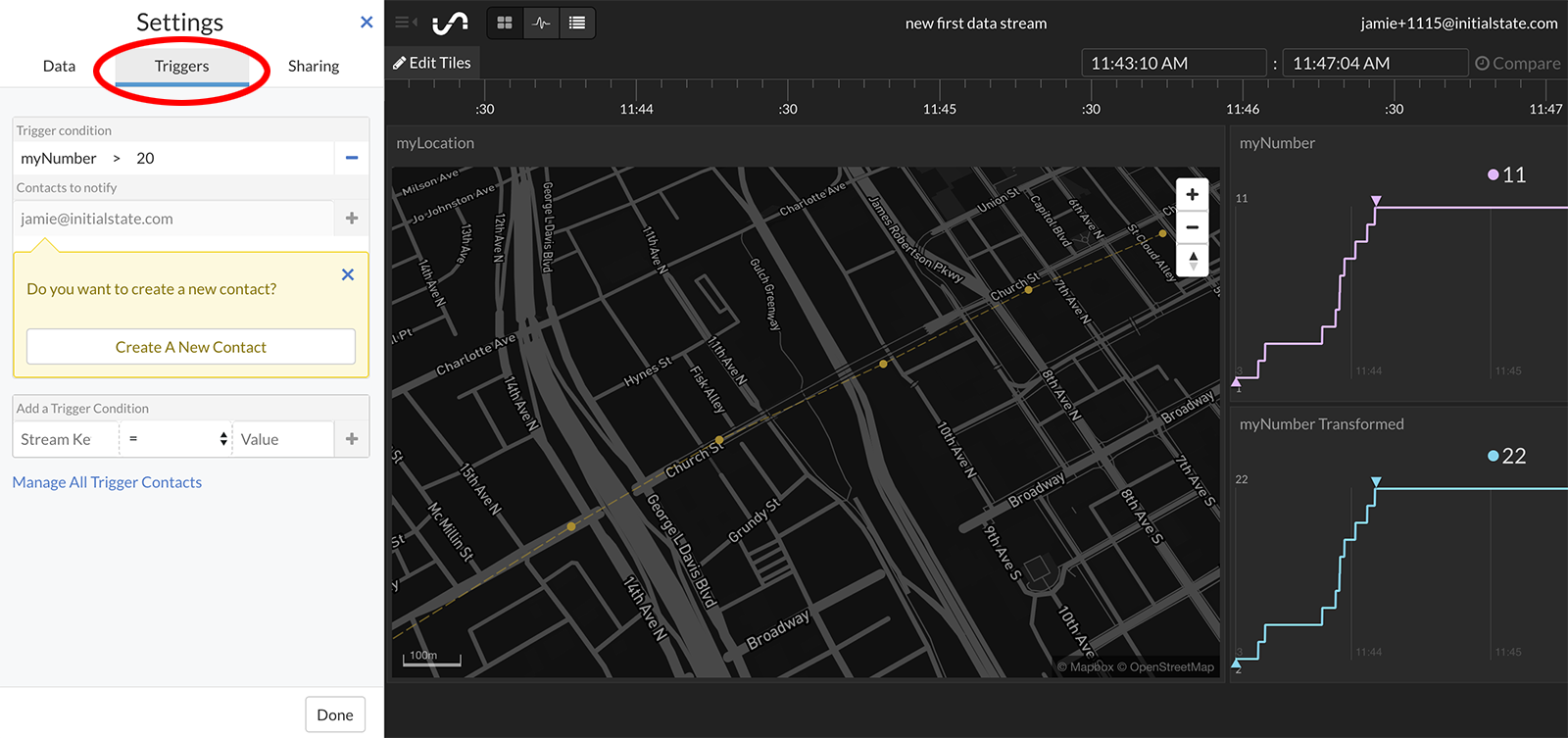Toggle Compare mode
The width and height of the screenshot is (1568, 738).
pyautogui.click(x=1517, y=64)
